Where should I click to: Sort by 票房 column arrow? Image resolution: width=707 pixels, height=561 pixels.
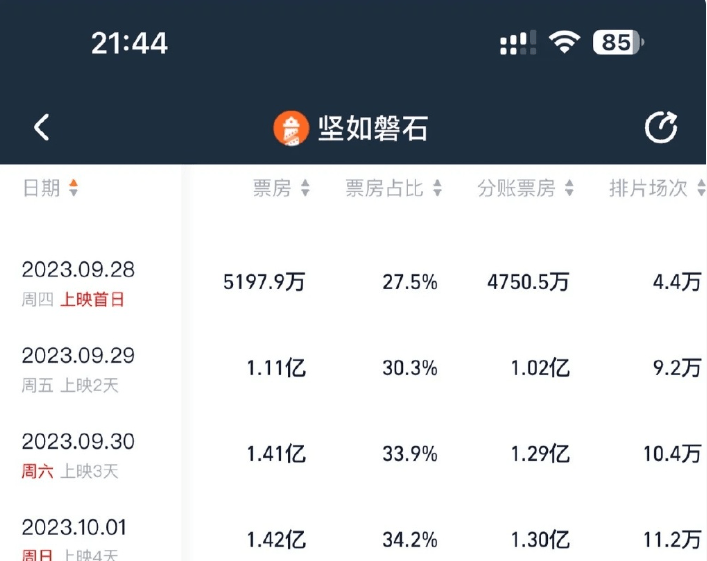305,189
